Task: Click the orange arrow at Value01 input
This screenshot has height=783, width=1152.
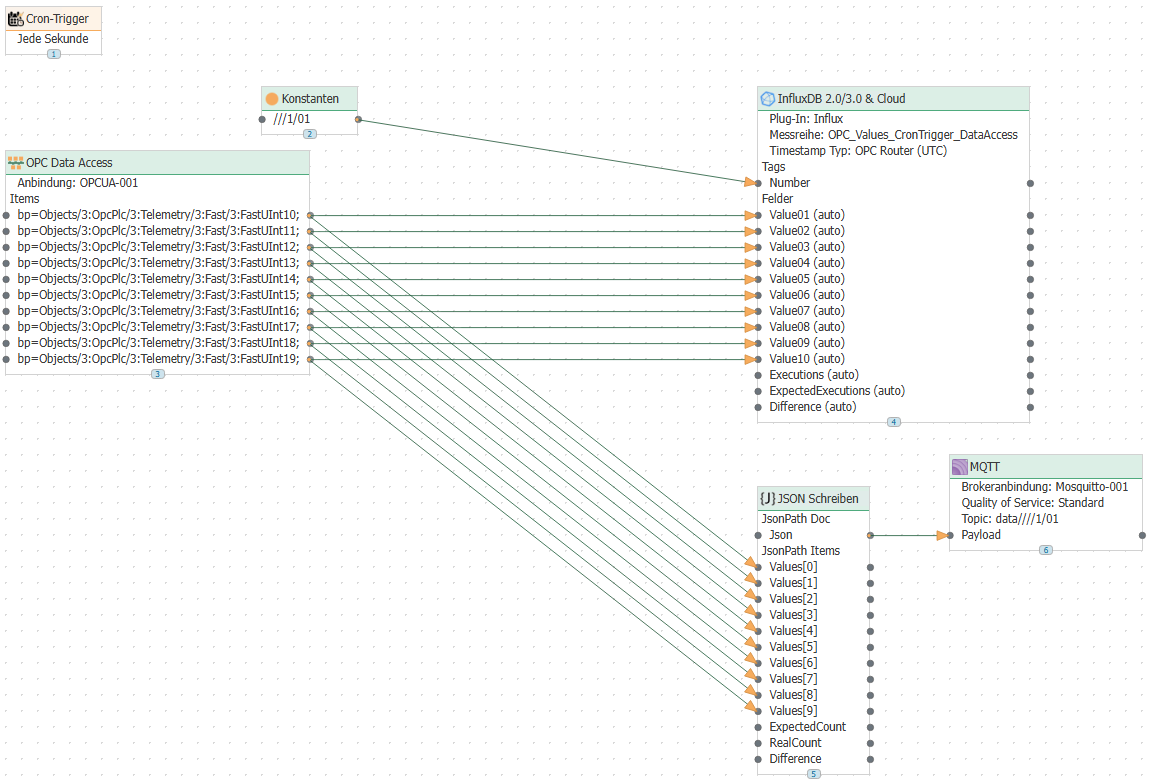Action: (751, 215)
